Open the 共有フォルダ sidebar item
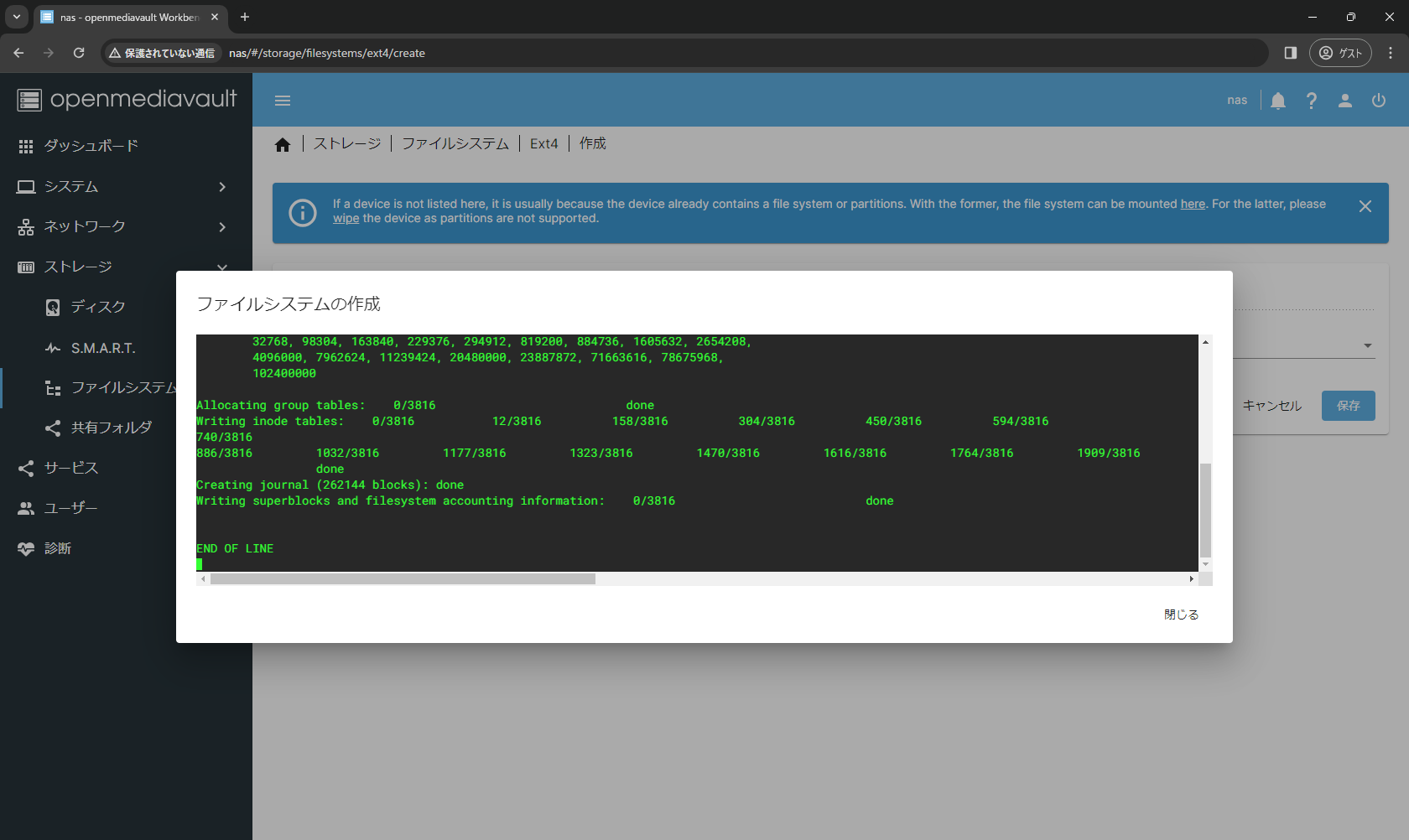The height and width of the screenshot is (840, 1409). pos(111,428)
